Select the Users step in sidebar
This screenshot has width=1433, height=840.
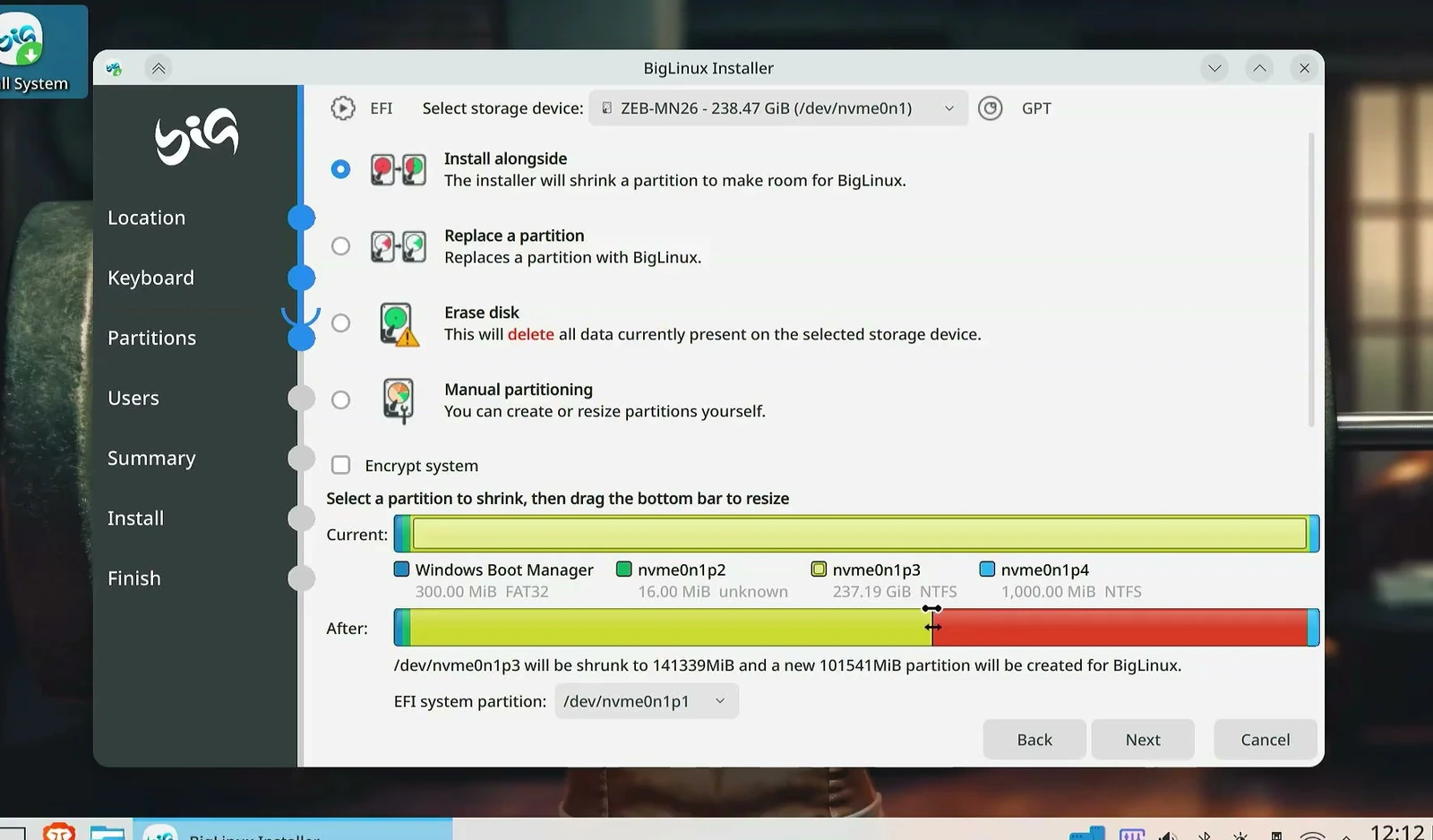133,398
